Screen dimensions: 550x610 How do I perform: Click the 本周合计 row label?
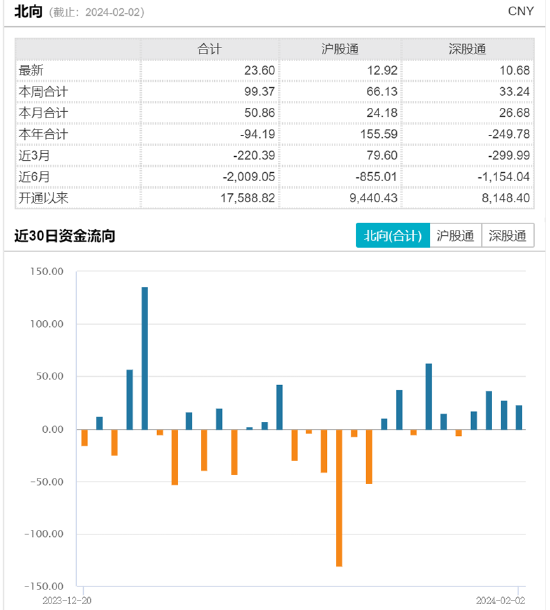click(x=43, y=92)
